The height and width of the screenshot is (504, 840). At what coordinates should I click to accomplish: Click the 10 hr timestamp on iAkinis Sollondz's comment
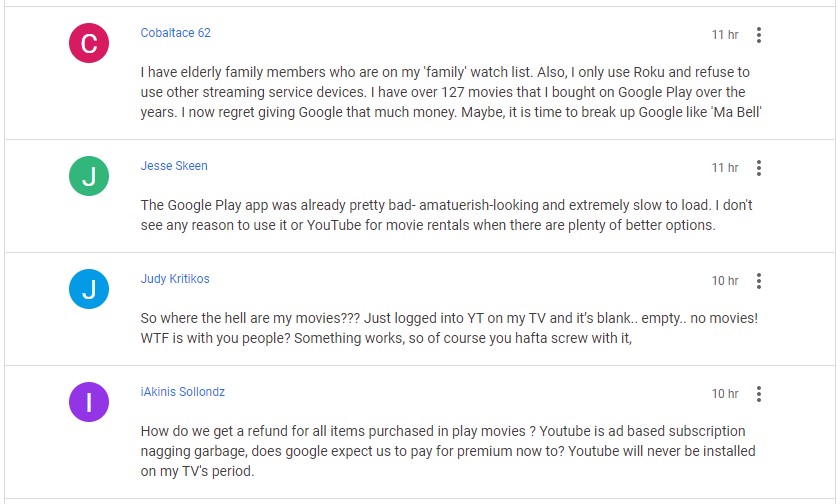coord(725,394)
